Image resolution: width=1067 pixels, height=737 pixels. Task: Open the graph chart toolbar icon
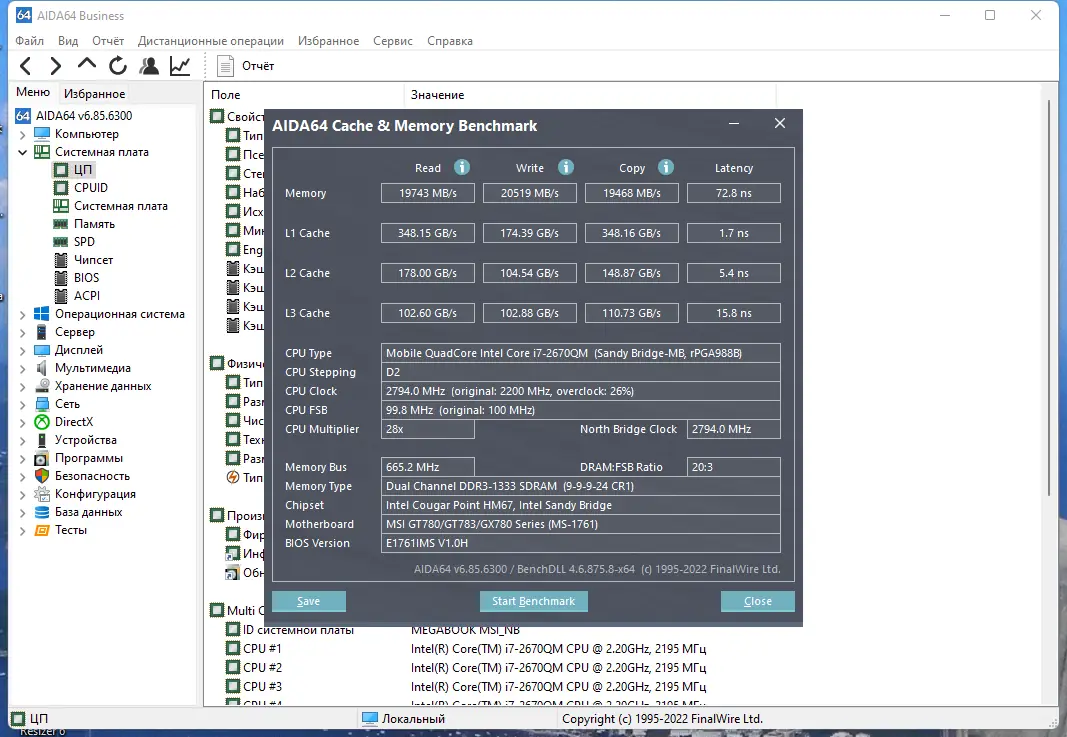(180, 66)
